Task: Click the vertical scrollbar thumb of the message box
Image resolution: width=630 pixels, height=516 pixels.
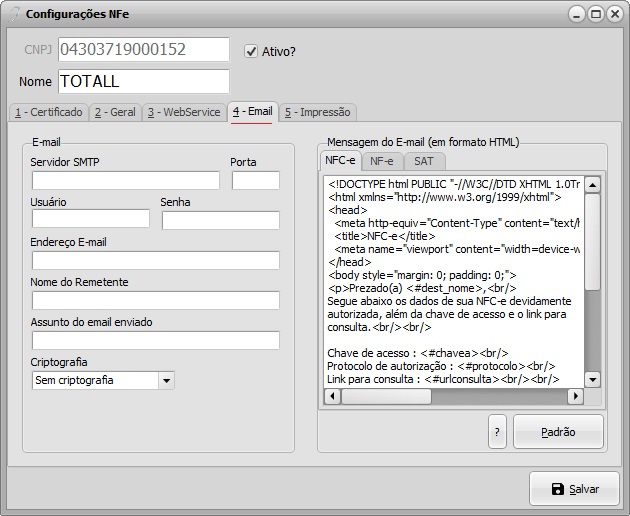Action: click(x=593, y=241)
